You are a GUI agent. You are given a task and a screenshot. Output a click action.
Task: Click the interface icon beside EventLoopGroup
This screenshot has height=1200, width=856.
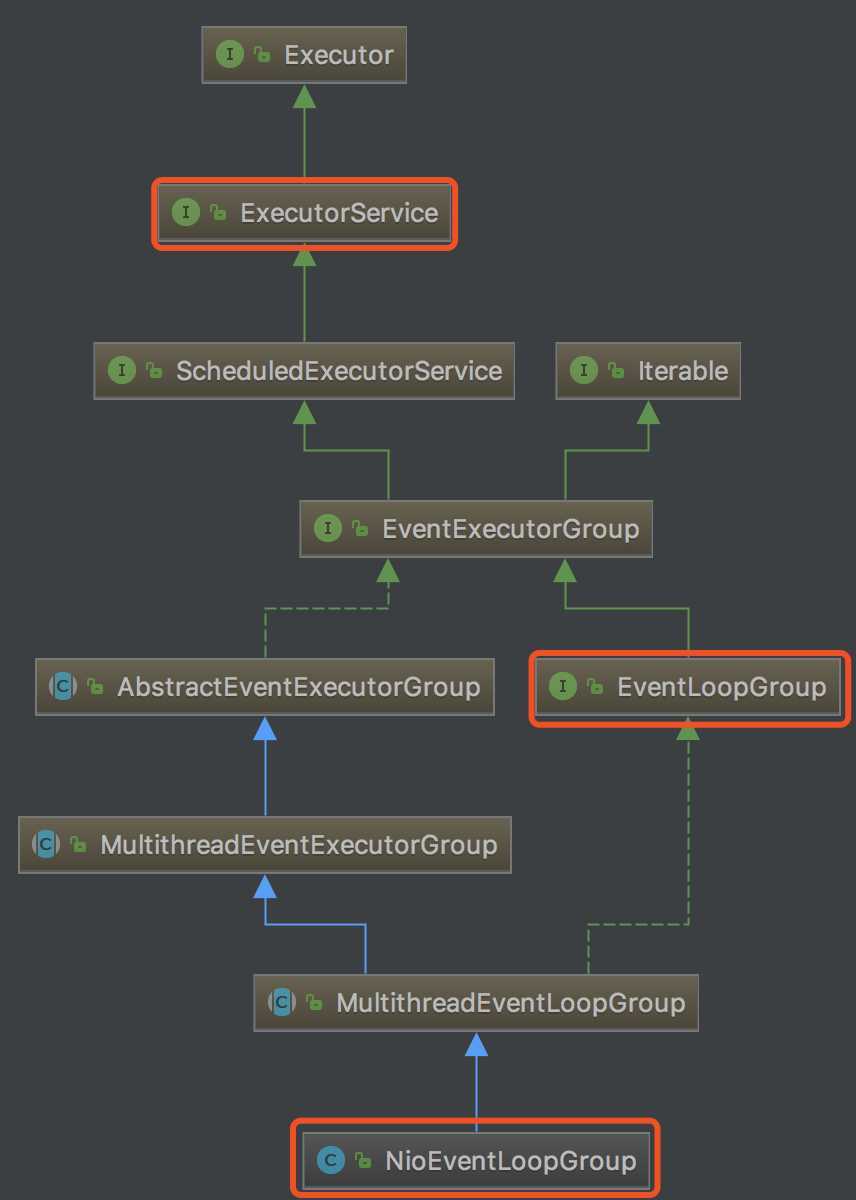coord(563,687)
